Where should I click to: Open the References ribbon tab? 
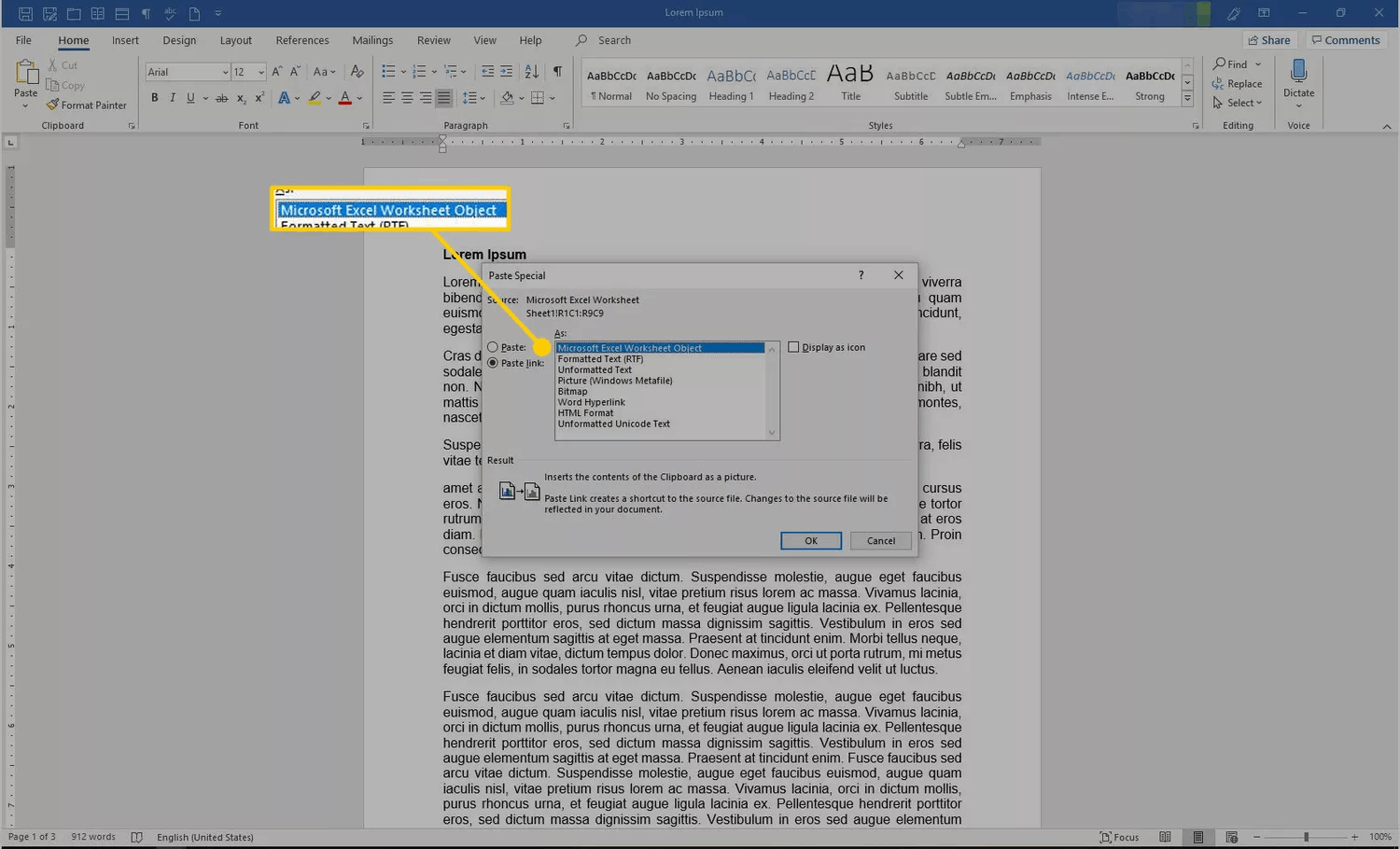[x=302, y=40]
